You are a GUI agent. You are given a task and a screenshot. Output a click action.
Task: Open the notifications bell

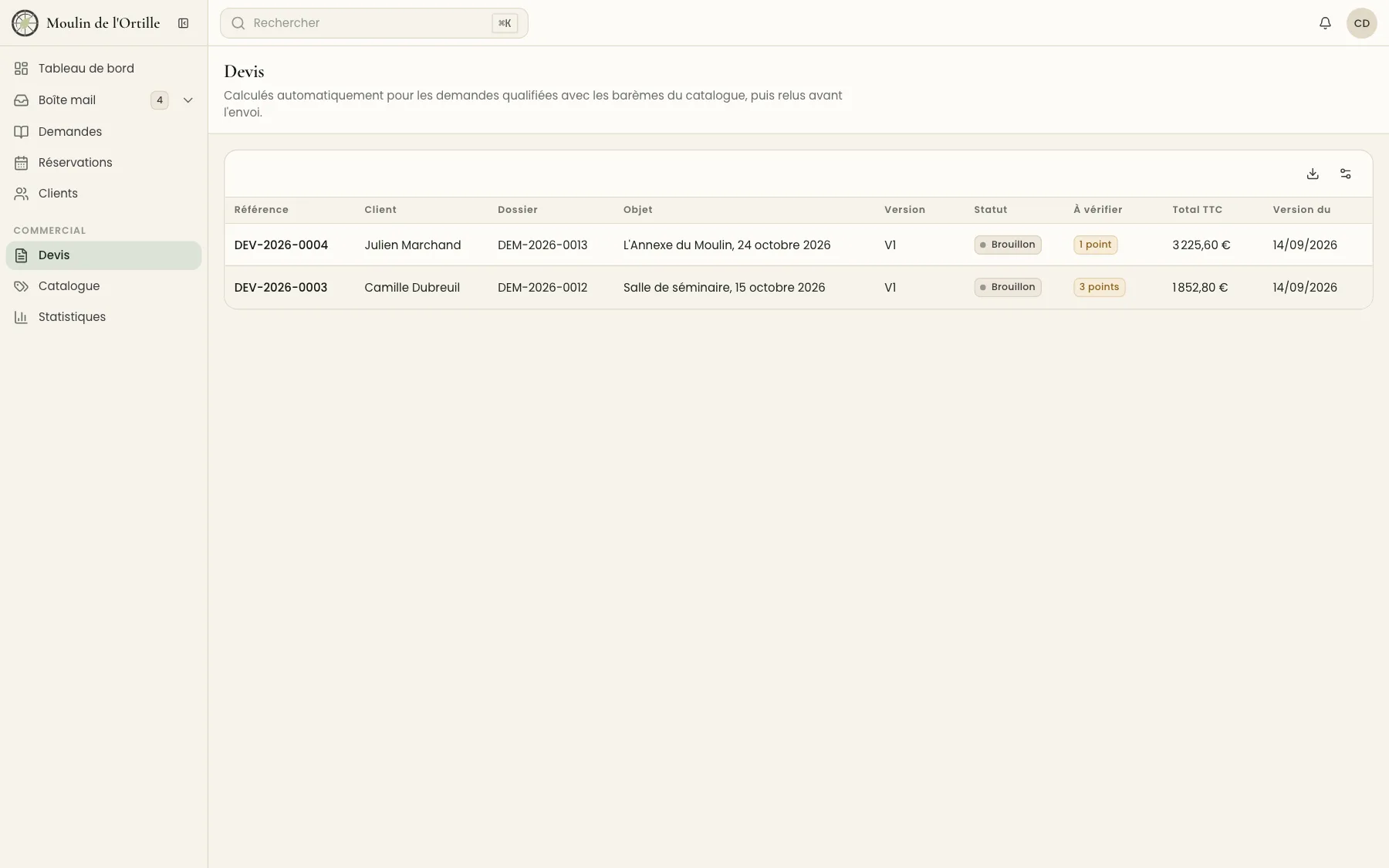[1325, 23]
